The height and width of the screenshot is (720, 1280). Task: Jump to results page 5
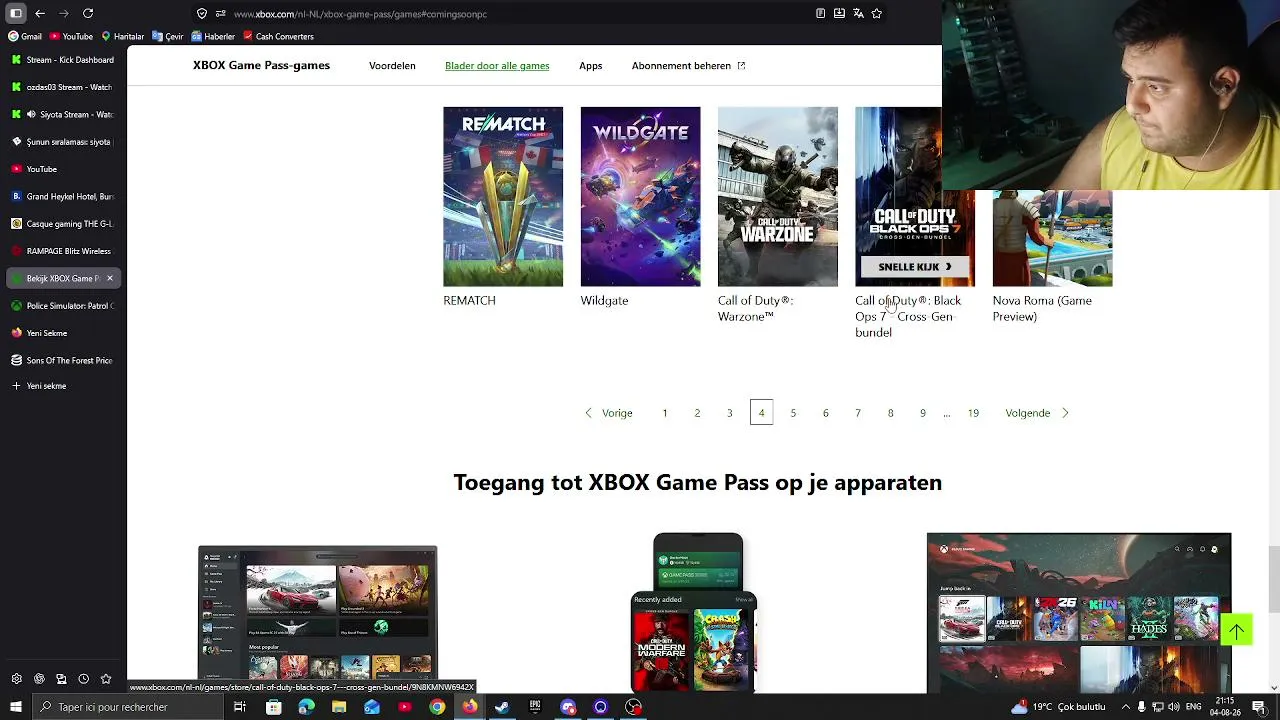click(793, 413)
